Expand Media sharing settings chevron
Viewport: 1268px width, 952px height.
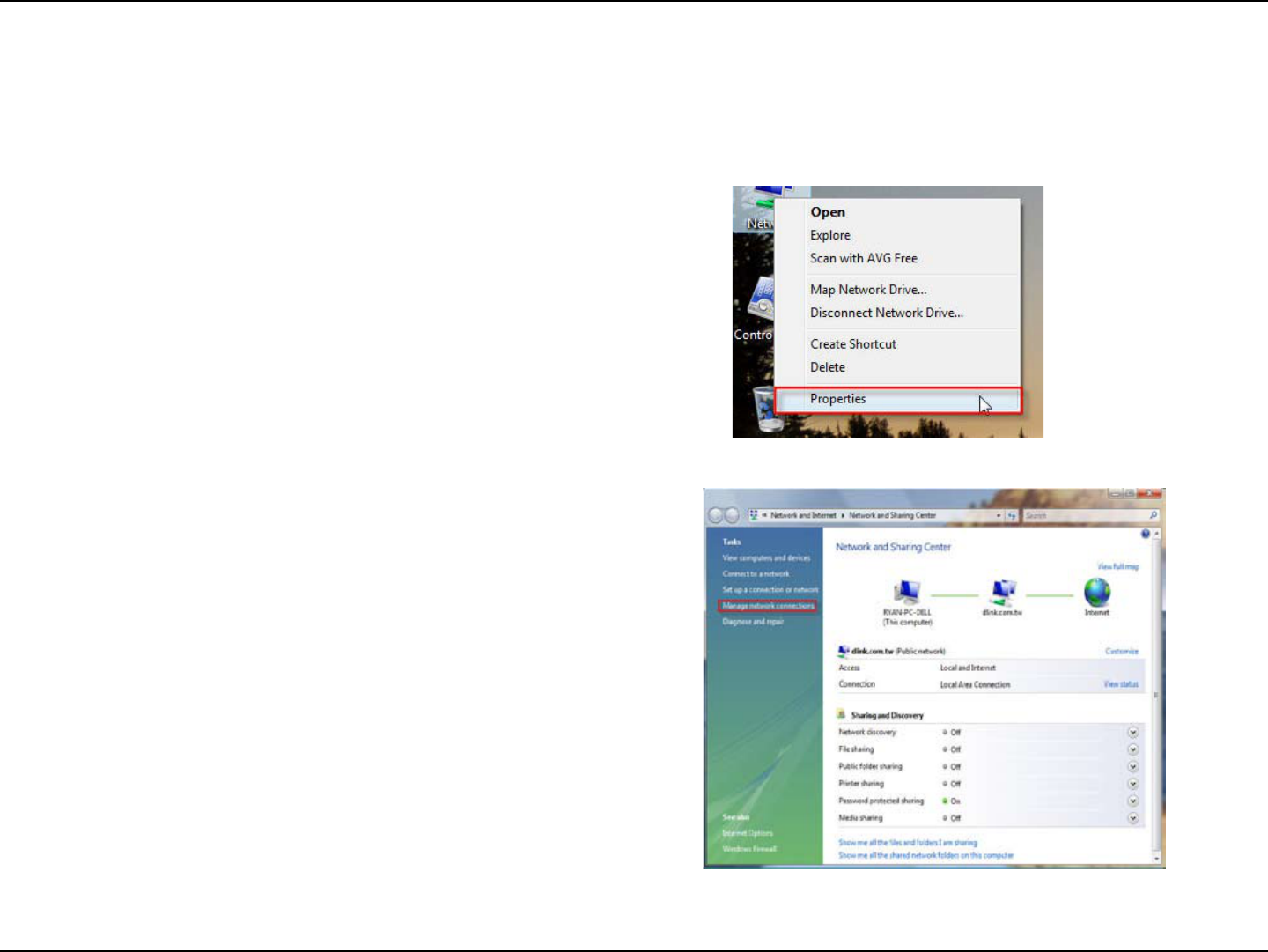point(1132,818)
